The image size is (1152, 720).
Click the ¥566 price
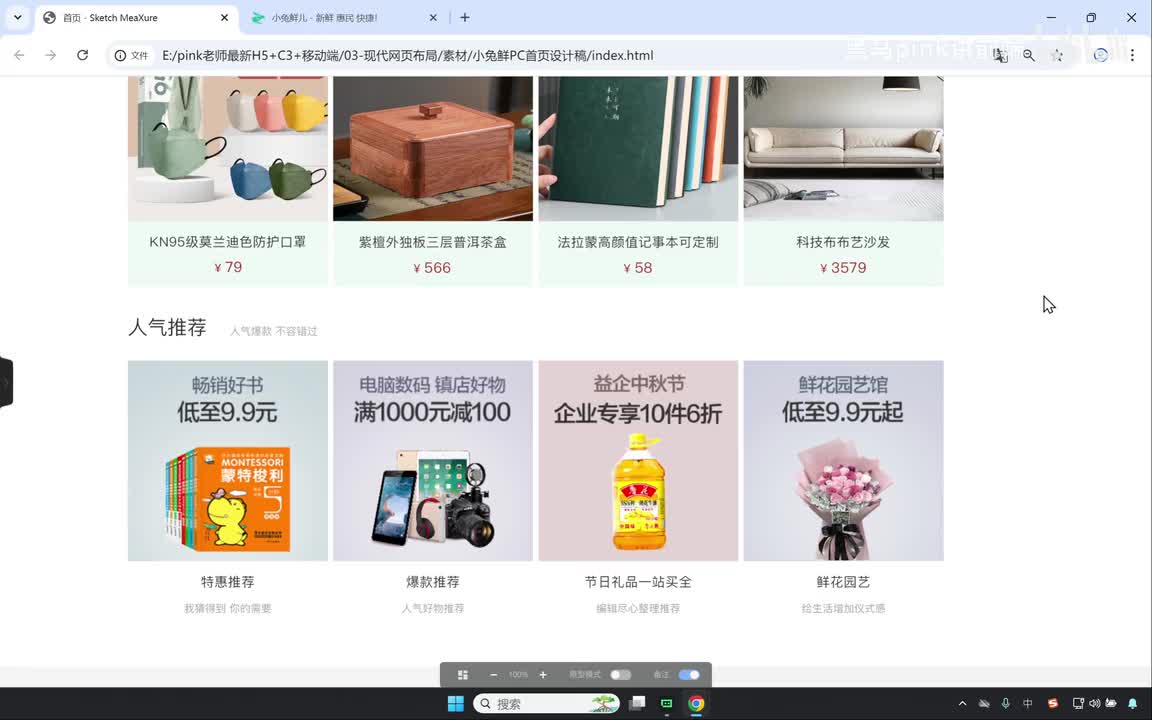pos(433,267)
